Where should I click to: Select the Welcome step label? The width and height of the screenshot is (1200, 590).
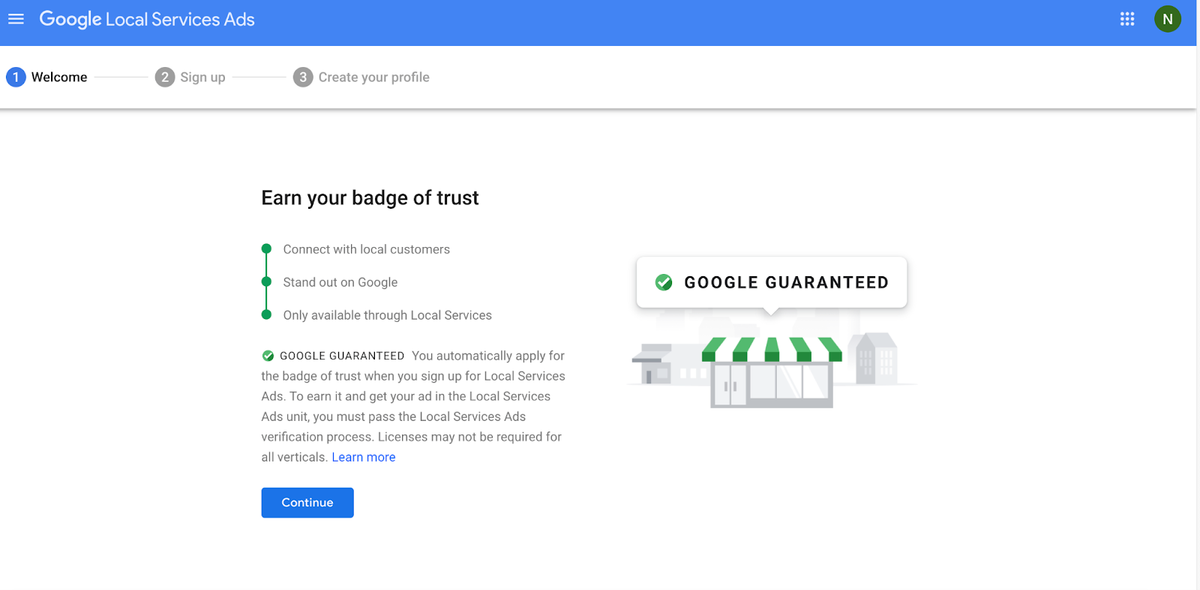point(59,77)
